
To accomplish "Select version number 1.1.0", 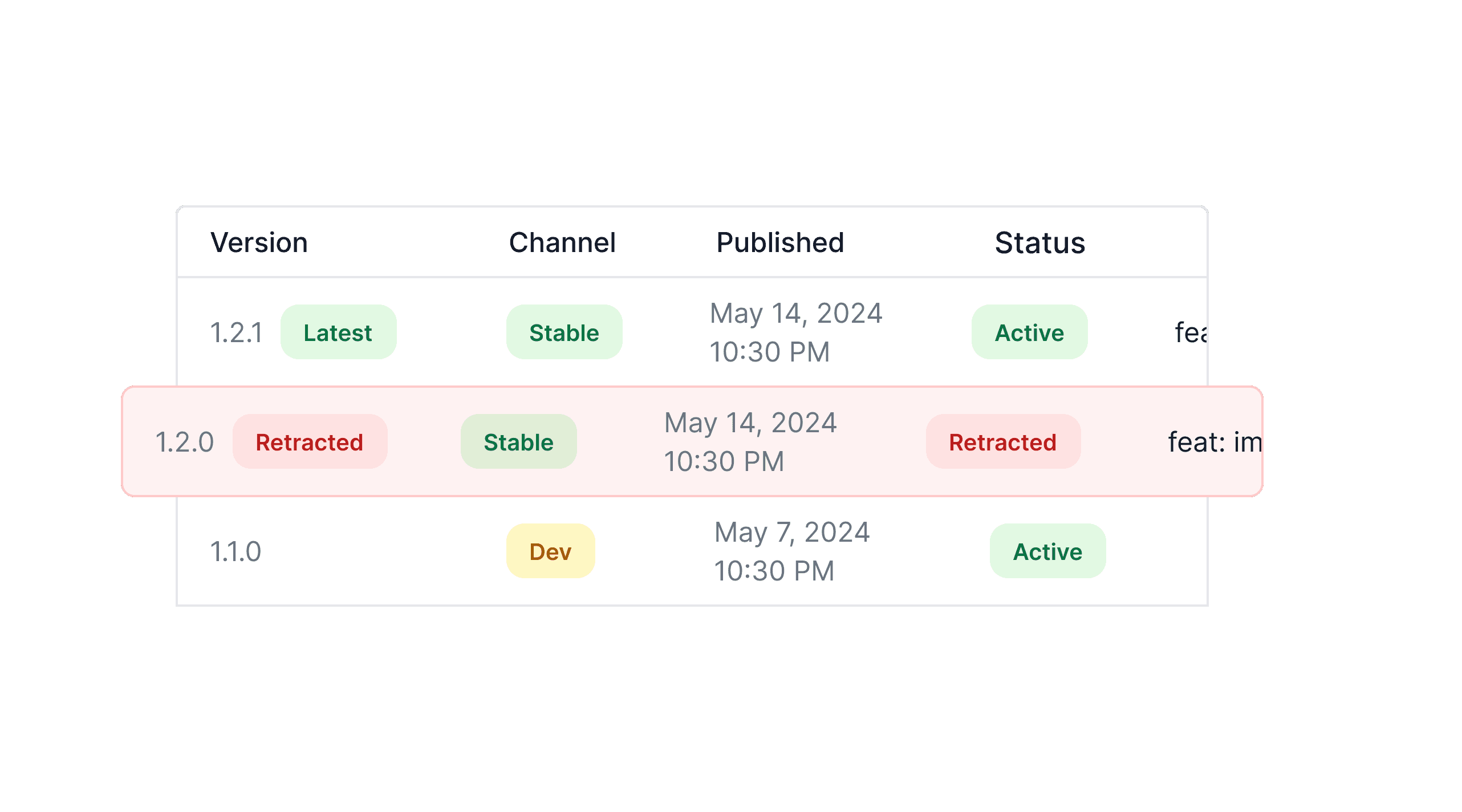I will (x=235, y=551).
